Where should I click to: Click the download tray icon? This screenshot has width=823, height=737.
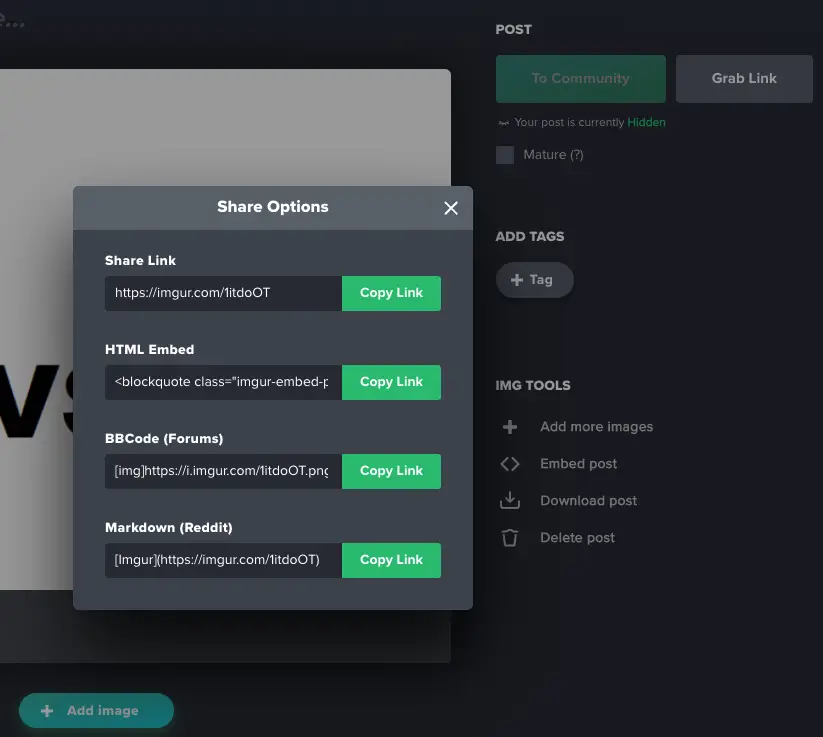[510, 500]
